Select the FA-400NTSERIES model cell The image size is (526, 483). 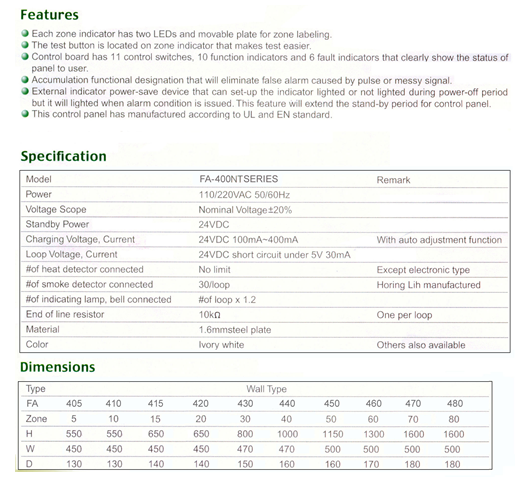tap(239, 179)
